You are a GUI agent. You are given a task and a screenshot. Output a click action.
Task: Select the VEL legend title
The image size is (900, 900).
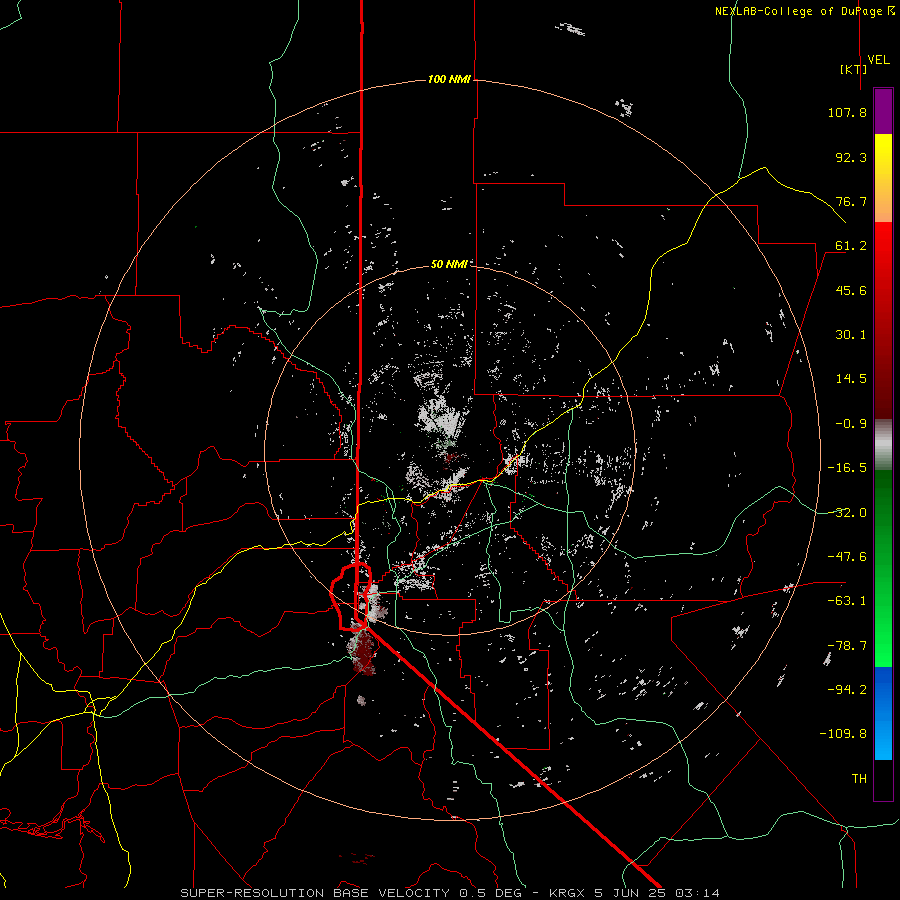[x=878, y=60]
